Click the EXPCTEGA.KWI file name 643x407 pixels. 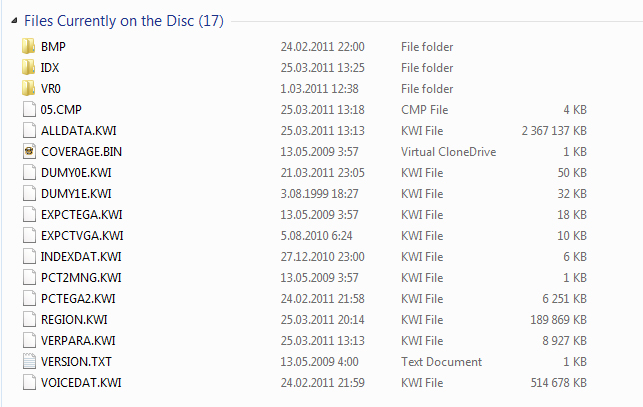coord(82,214)
